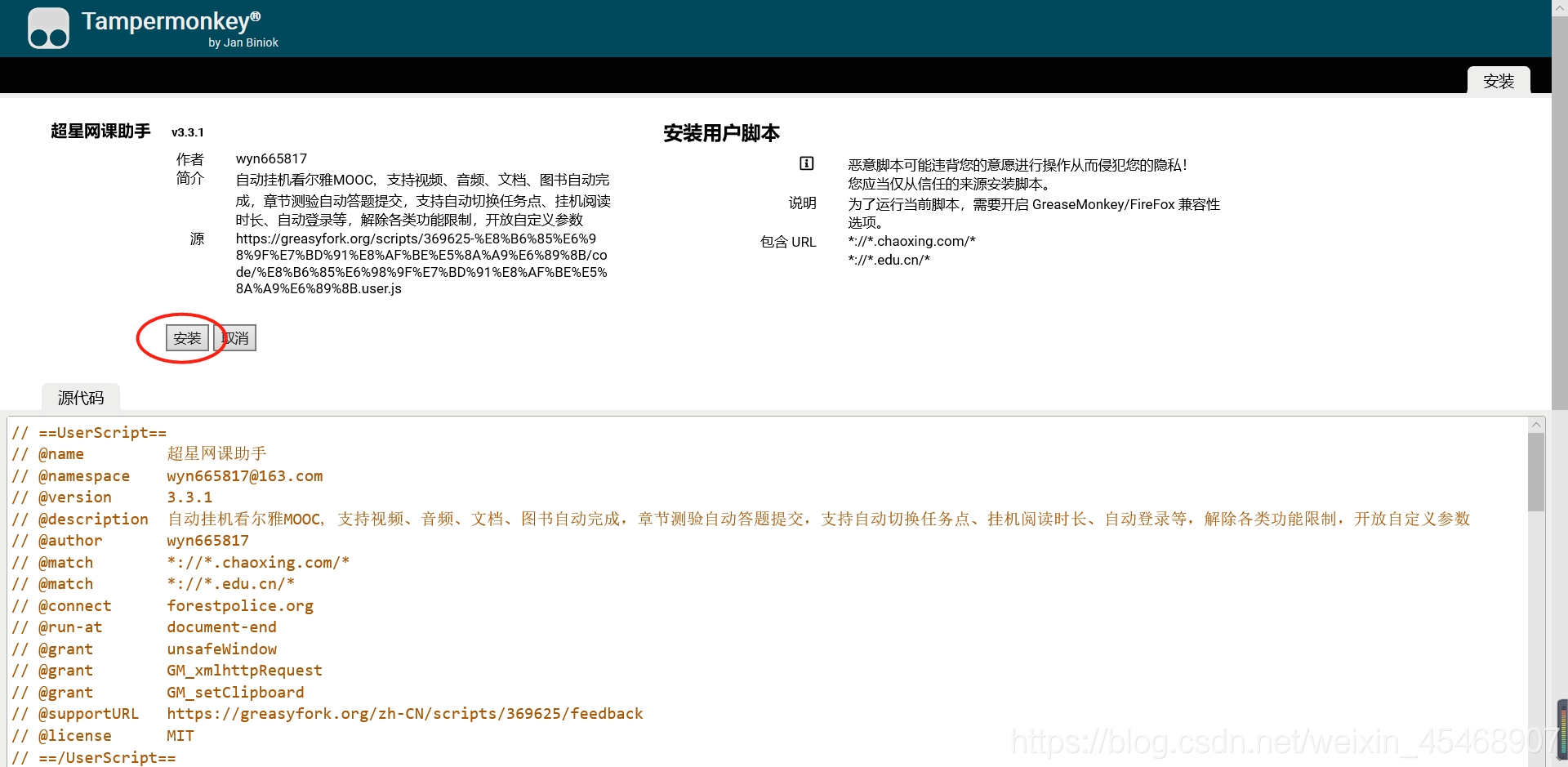Click the // ==/UserScript== closing line
This screenshot has width=1568, height=767.
pyautogui.click(x=94, y=757)
